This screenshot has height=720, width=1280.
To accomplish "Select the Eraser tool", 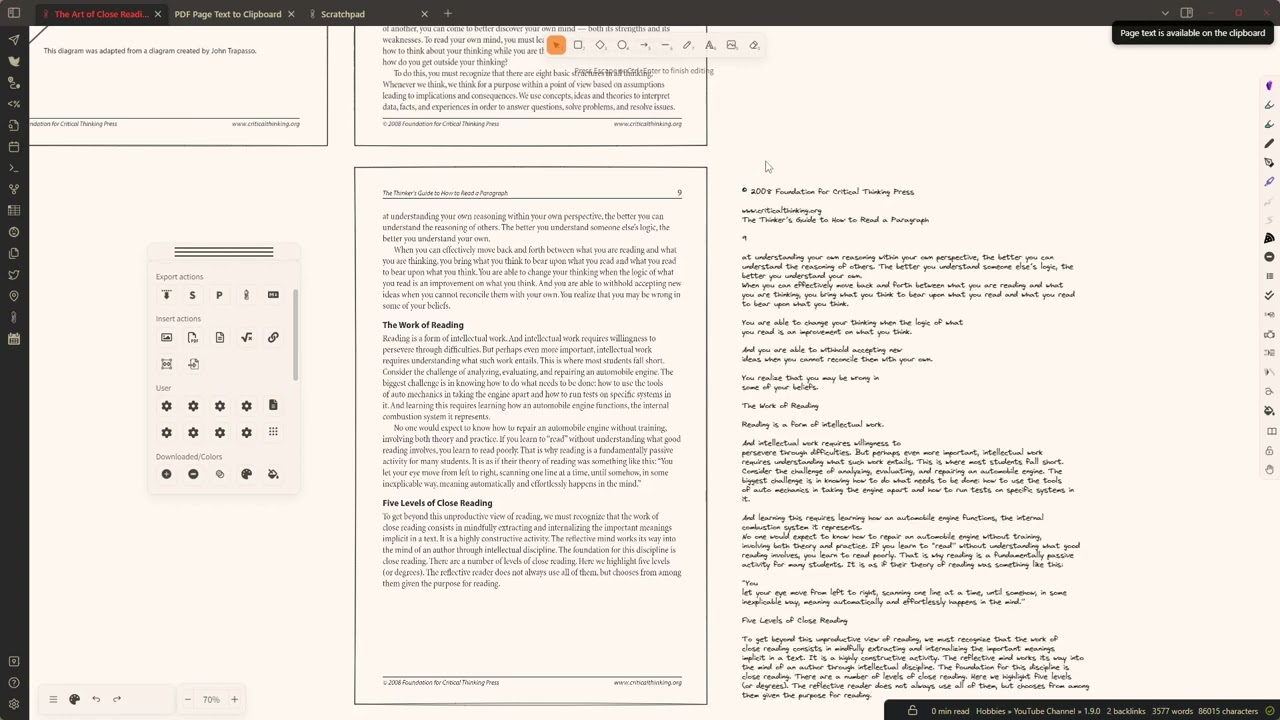I will [x=754, y=45].
